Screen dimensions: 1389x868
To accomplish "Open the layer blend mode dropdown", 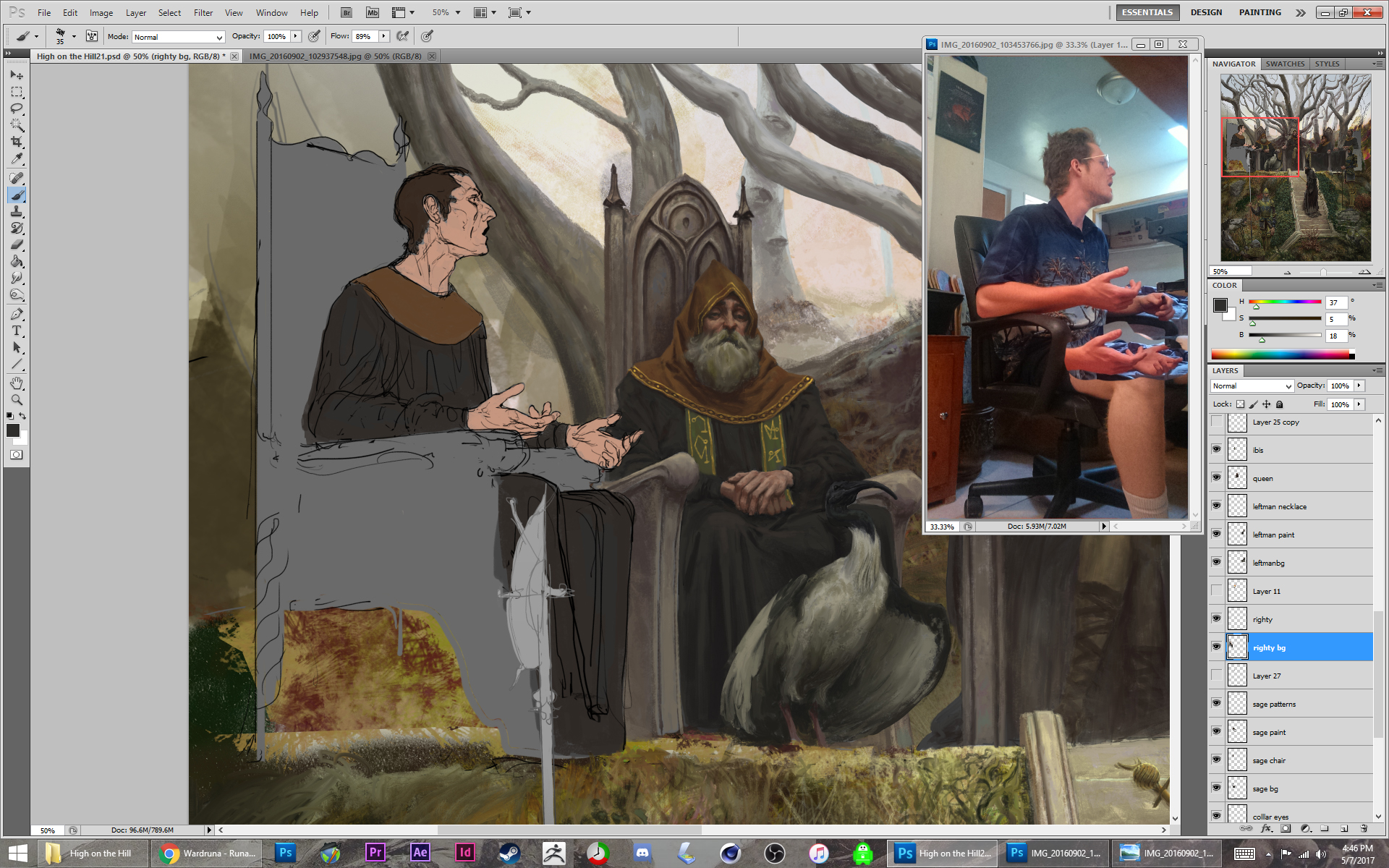I will 1252,386.
